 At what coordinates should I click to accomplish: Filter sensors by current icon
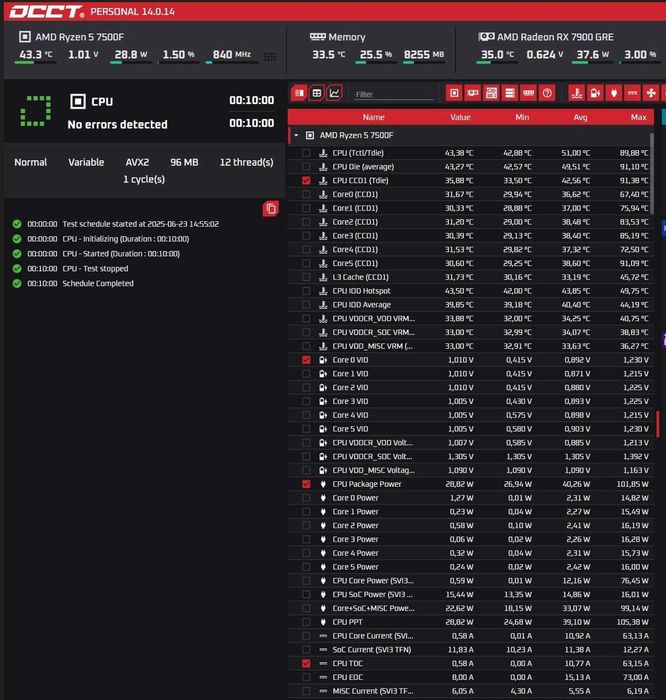tap(633, 93)
